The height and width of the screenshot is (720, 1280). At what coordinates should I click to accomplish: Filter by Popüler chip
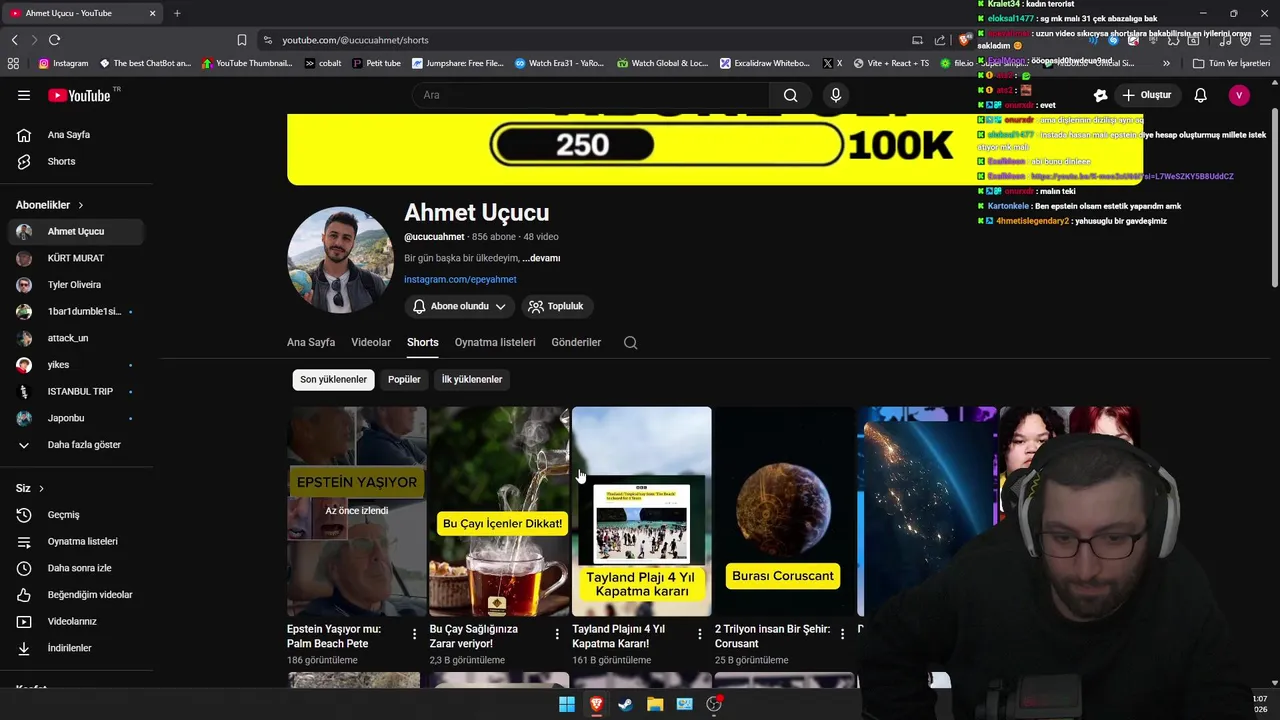click(x=404, y=380)
